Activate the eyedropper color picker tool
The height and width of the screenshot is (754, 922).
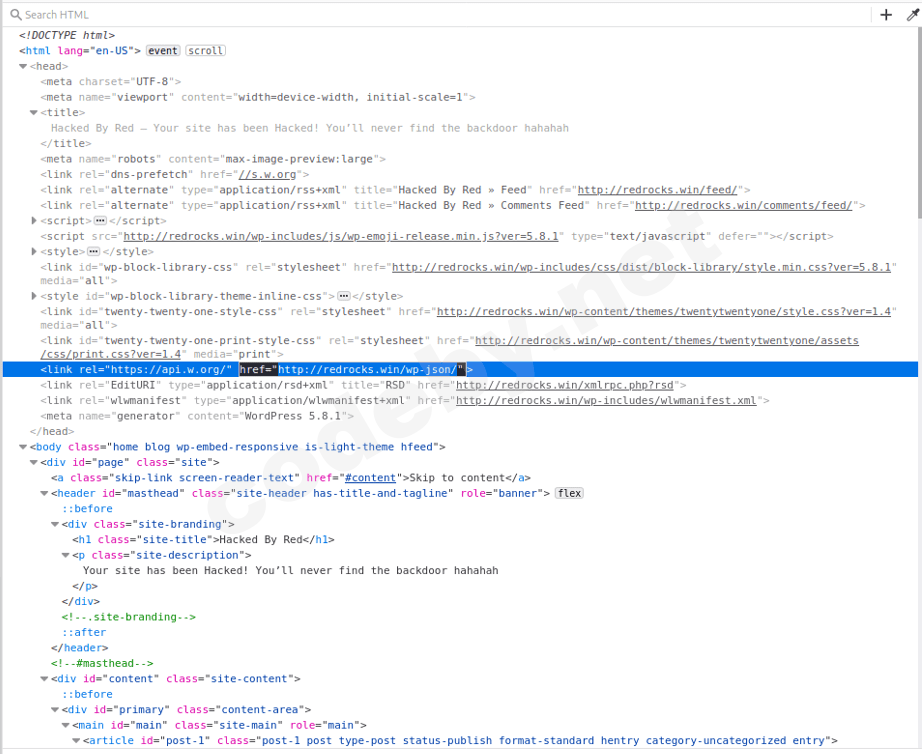click(911, 14)
